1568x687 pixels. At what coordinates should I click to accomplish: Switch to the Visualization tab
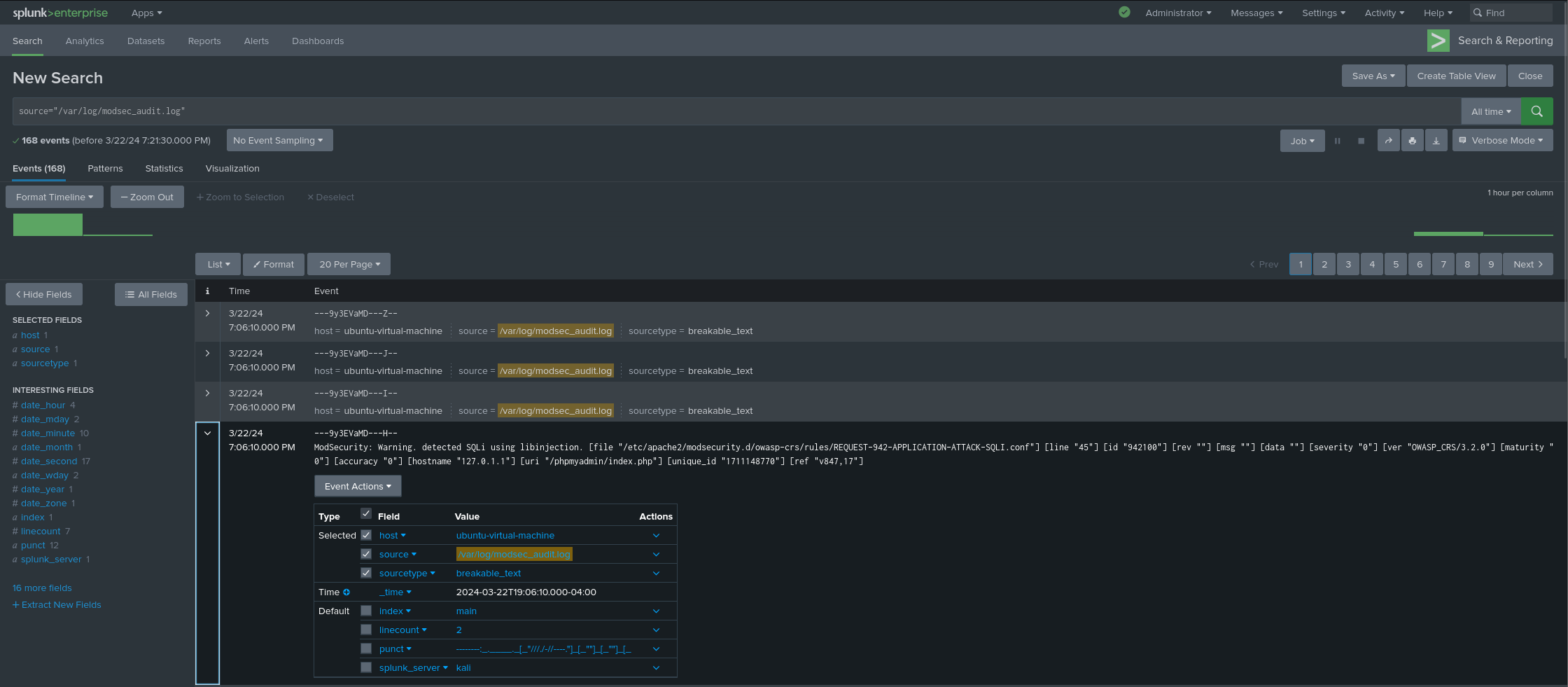pos(232,168)
